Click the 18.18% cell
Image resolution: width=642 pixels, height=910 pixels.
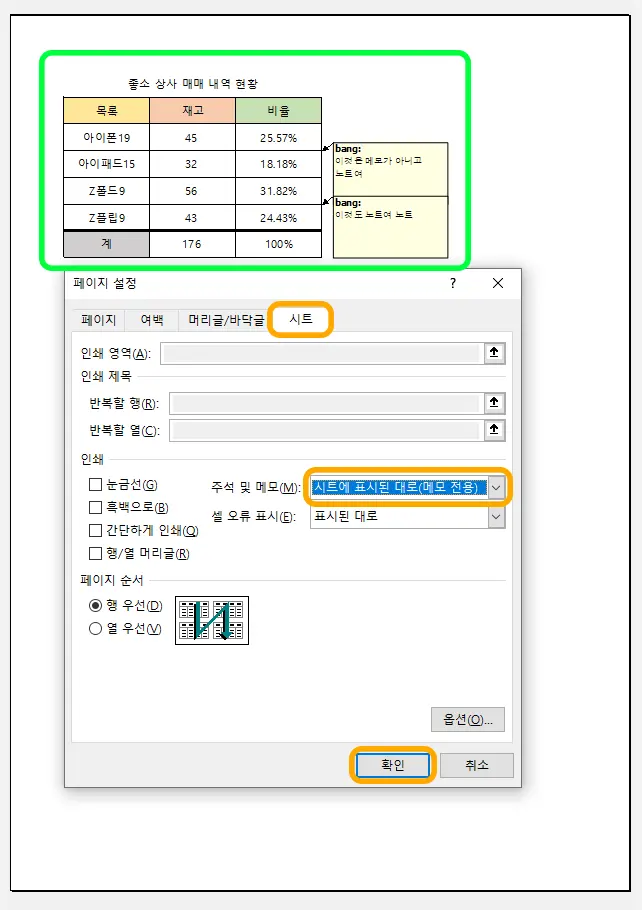(279, 164)
